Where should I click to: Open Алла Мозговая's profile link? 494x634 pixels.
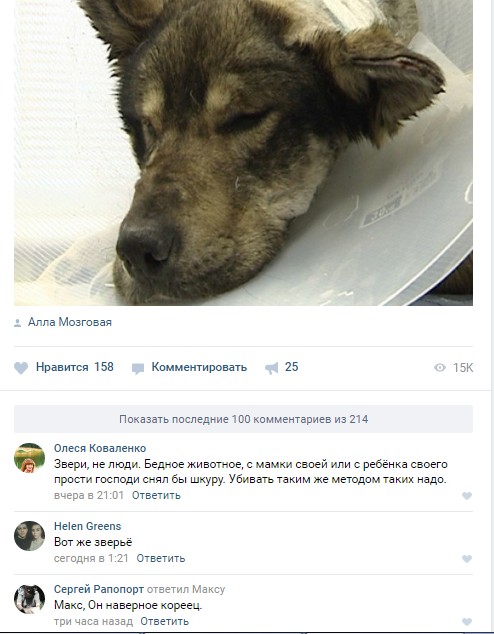(x=70, y=322)
